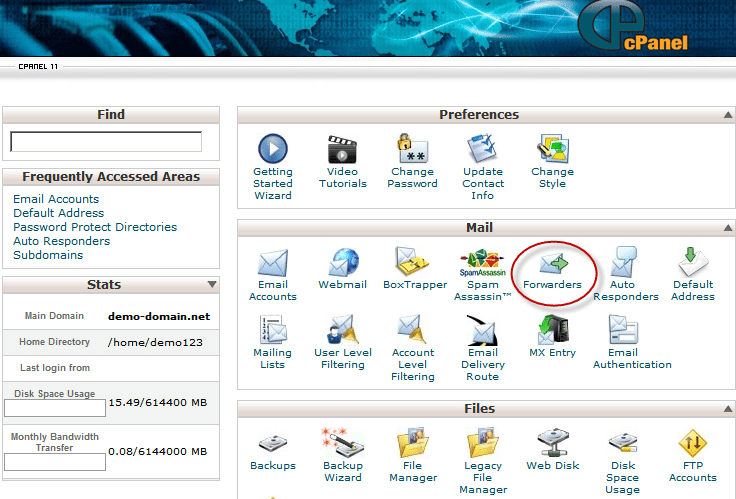Collapse the Files section arrow
The width and height of the screenshot is (736, 499).
coord(728,409)
